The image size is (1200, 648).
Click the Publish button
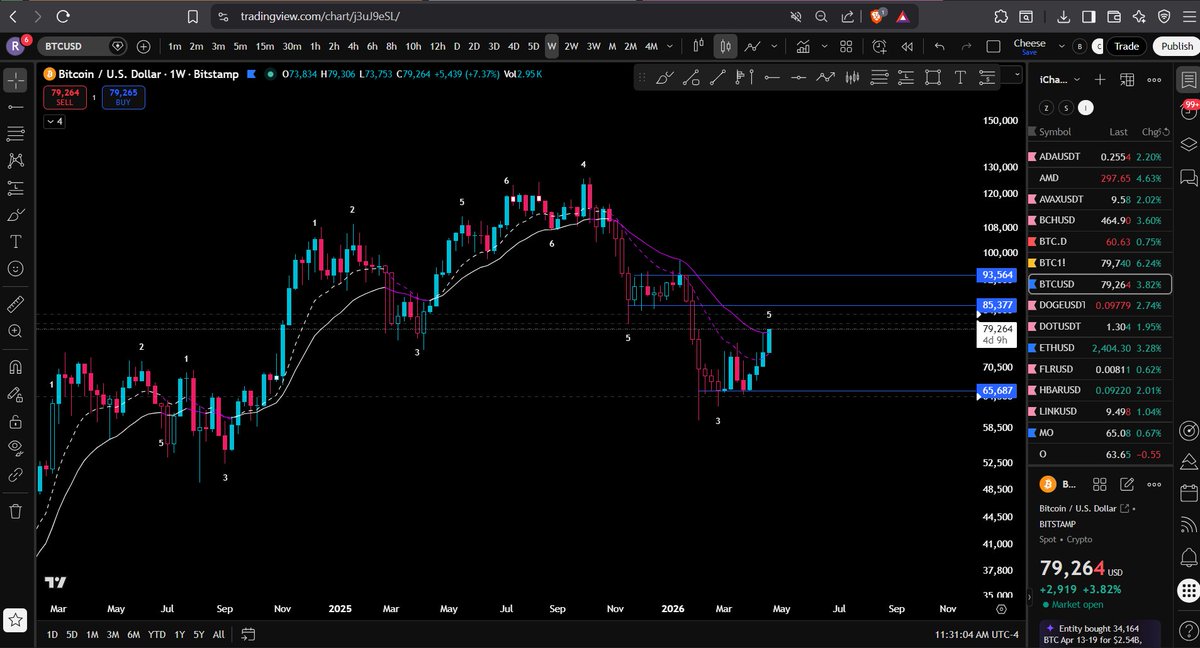pyautogui.click(x=1176, y=46)
